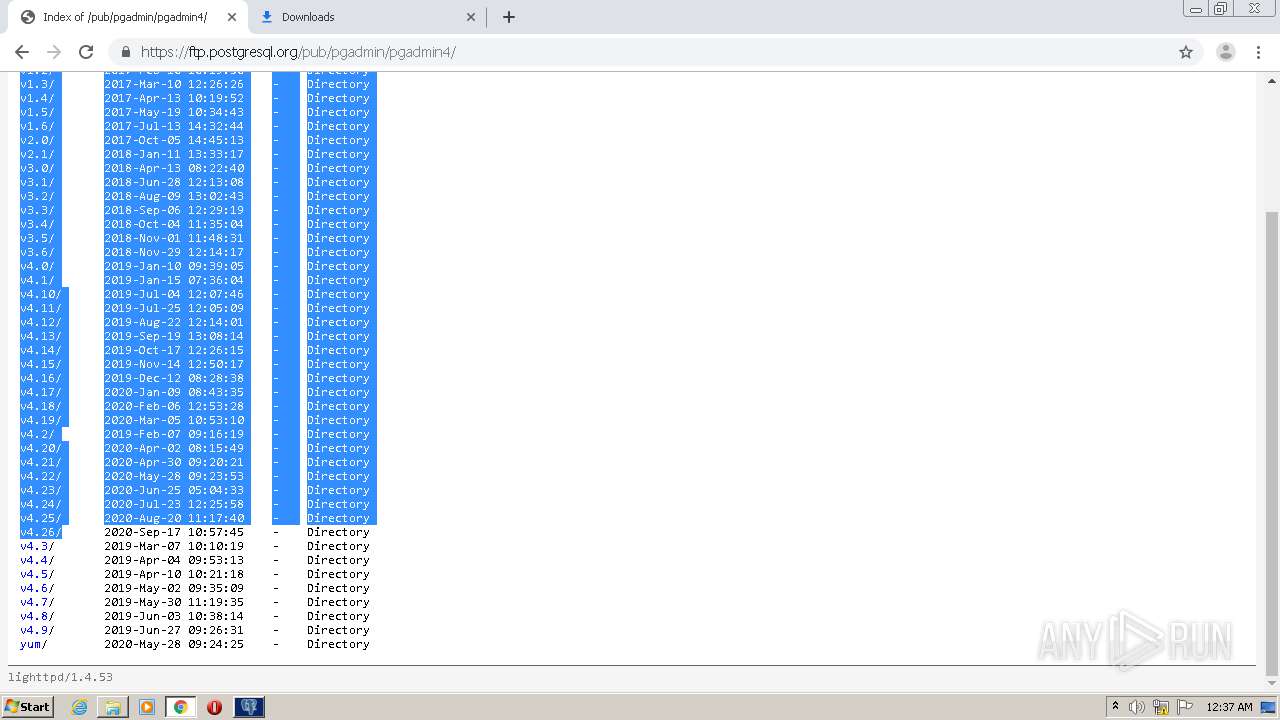
Task: Open the v4.2/ directory link
Action: pyautogui.click(x=37, y=434)
